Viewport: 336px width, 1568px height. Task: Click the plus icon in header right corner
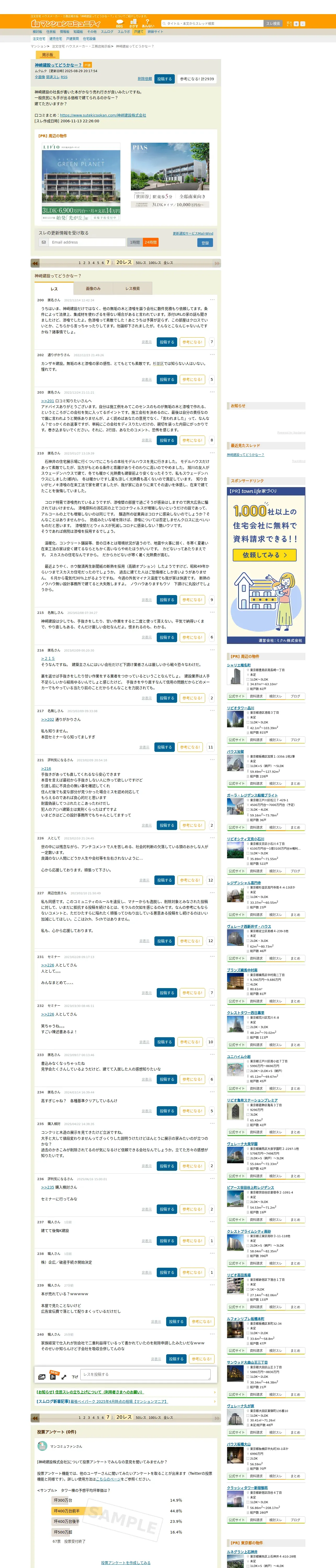(296, 24)
